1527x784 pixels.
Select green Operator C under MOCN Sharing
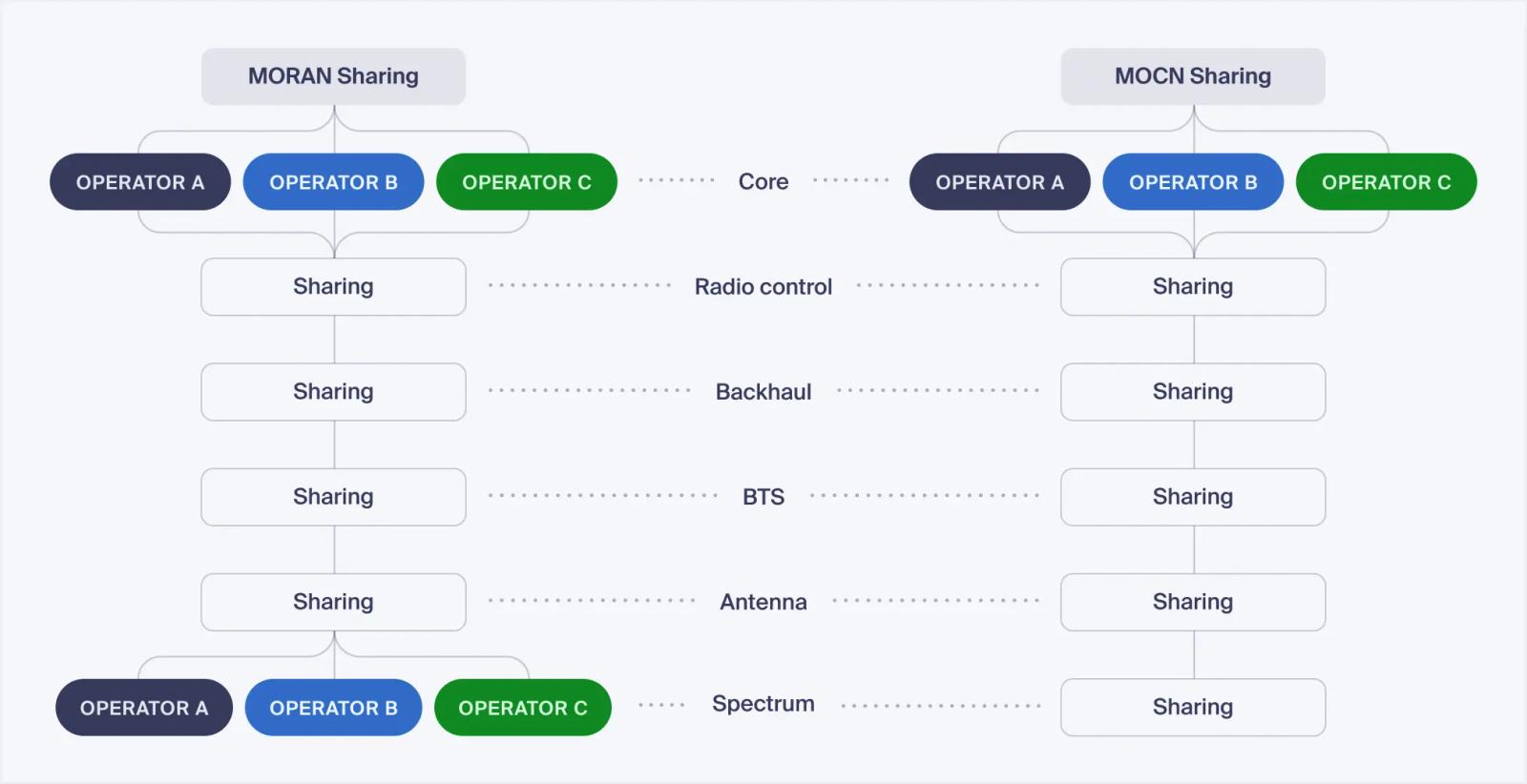pyautogui.click(x=1387, y=182)
